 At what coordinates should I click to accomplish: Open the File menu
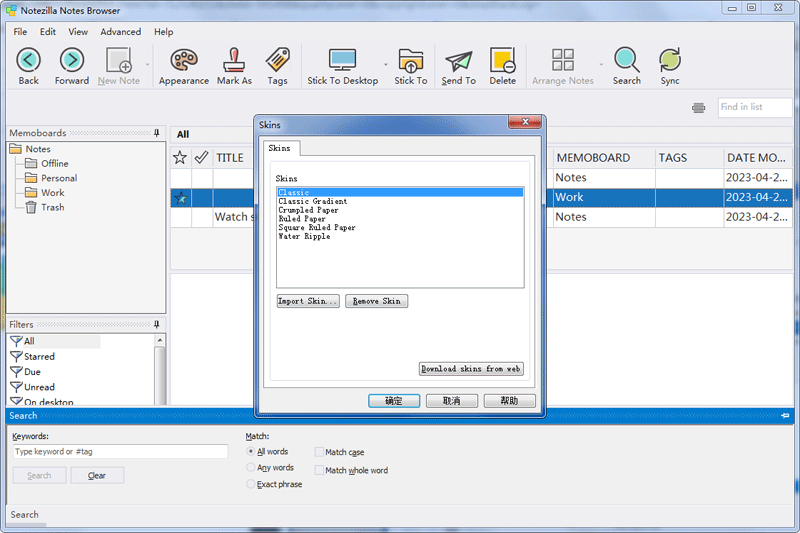[20, 32]
